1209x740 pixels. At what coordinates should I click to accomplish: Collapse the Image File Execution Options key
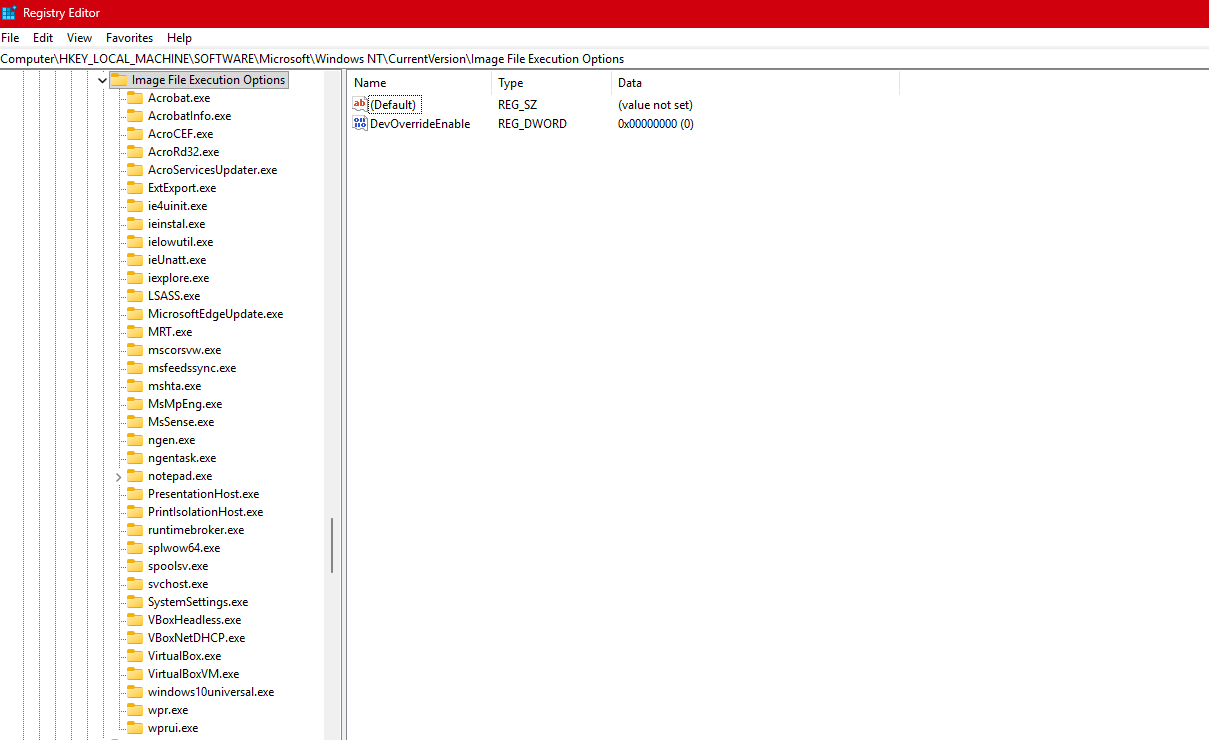coord(102,80)
